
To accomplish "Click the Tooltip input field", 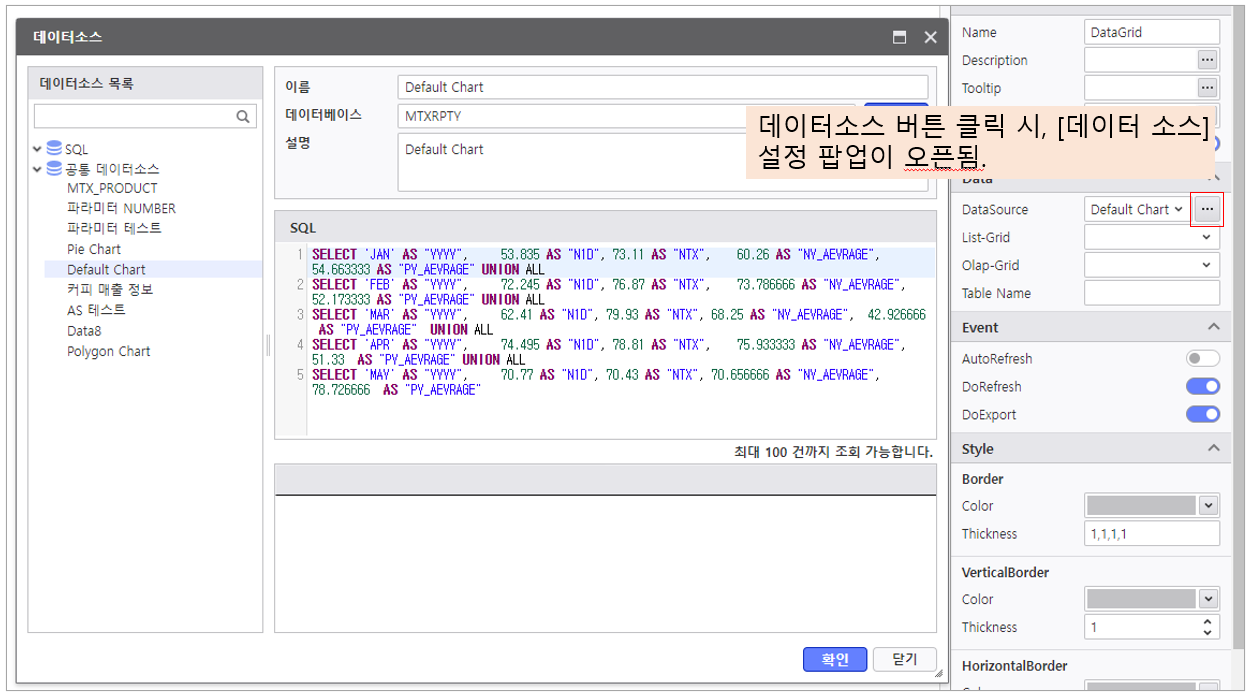I will (x=1140, y=88).
